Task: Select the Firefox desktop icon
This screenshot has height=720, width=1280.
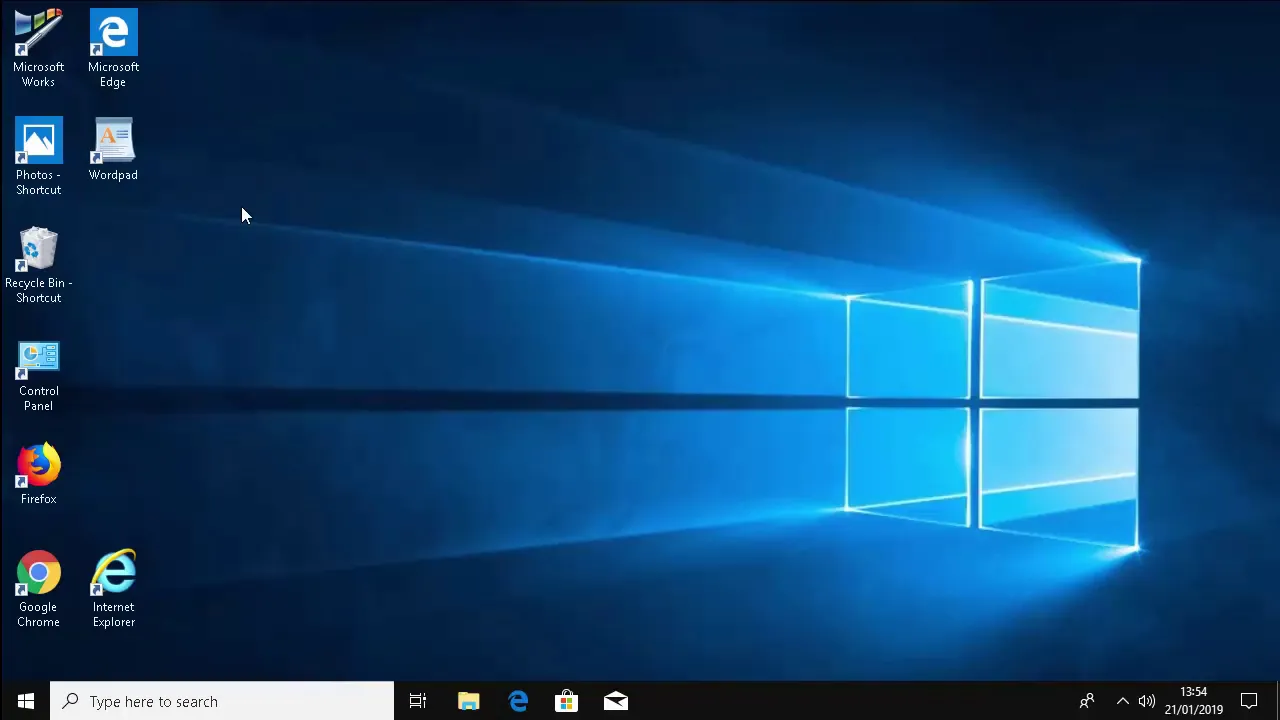Action: [x=38, y=474]
